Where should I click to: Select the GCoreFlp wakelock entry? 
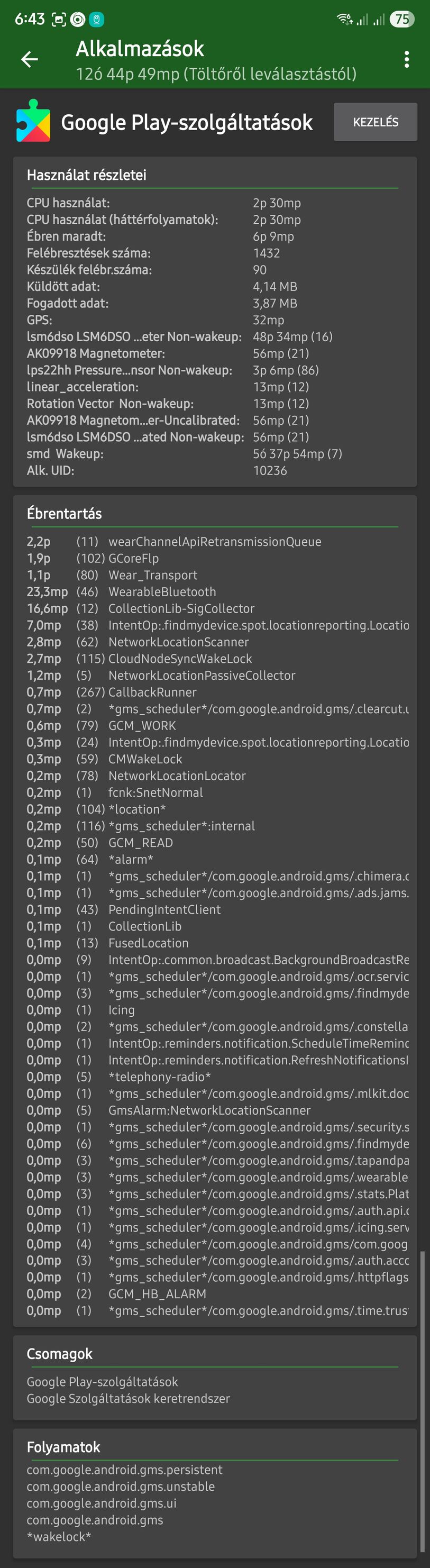pyautogui.click(x=133, y=558)
